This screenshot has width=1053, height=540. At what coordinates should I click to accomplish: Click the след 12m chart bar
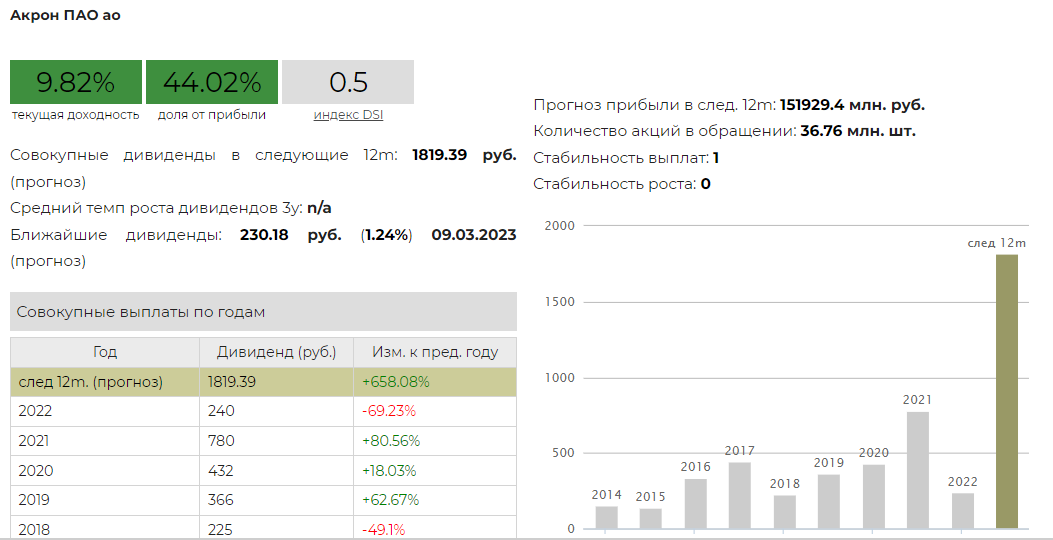(1007, 392)
